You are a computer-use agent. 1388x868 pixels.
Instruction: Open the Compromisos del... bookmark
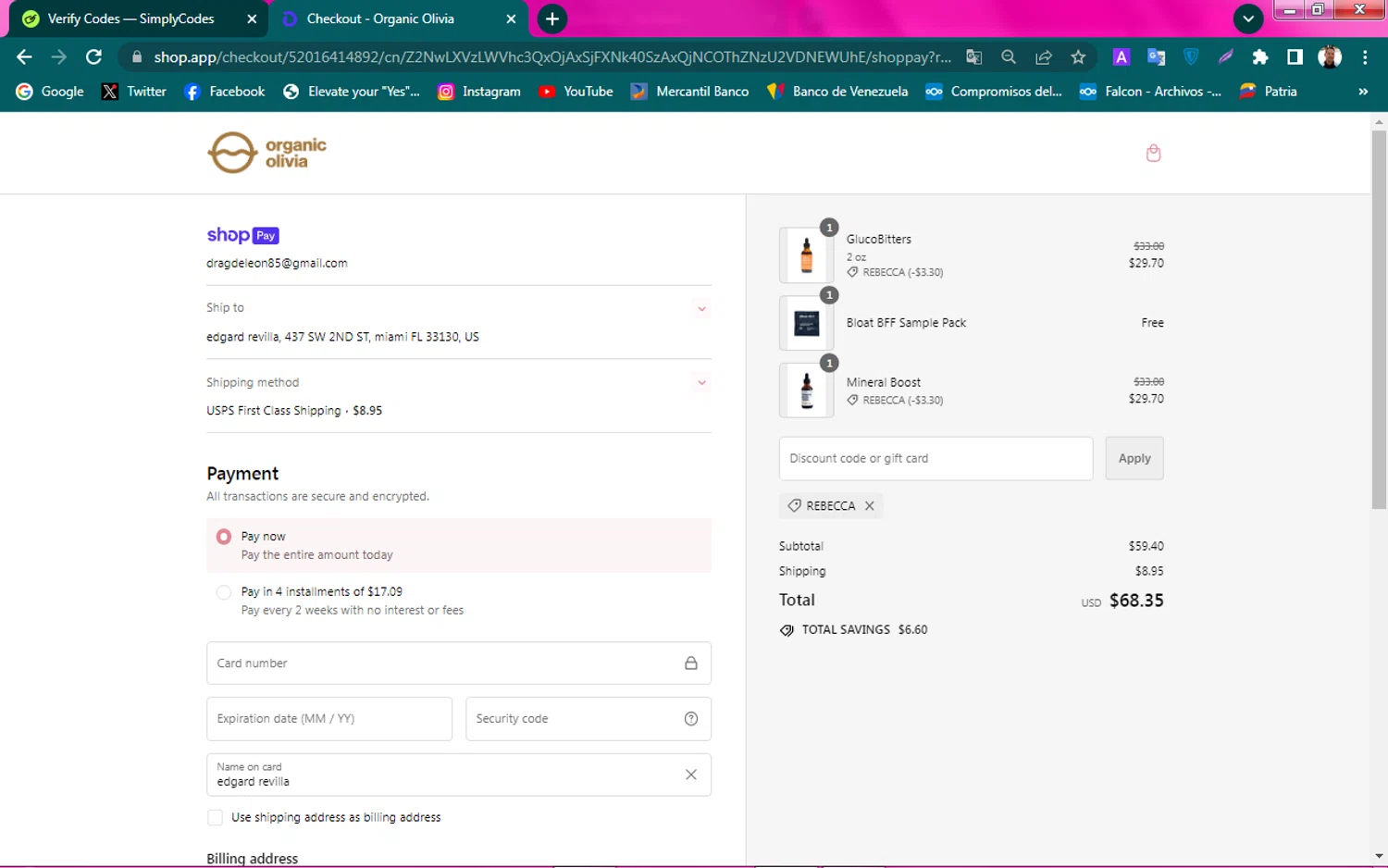[x=994, y=92]
